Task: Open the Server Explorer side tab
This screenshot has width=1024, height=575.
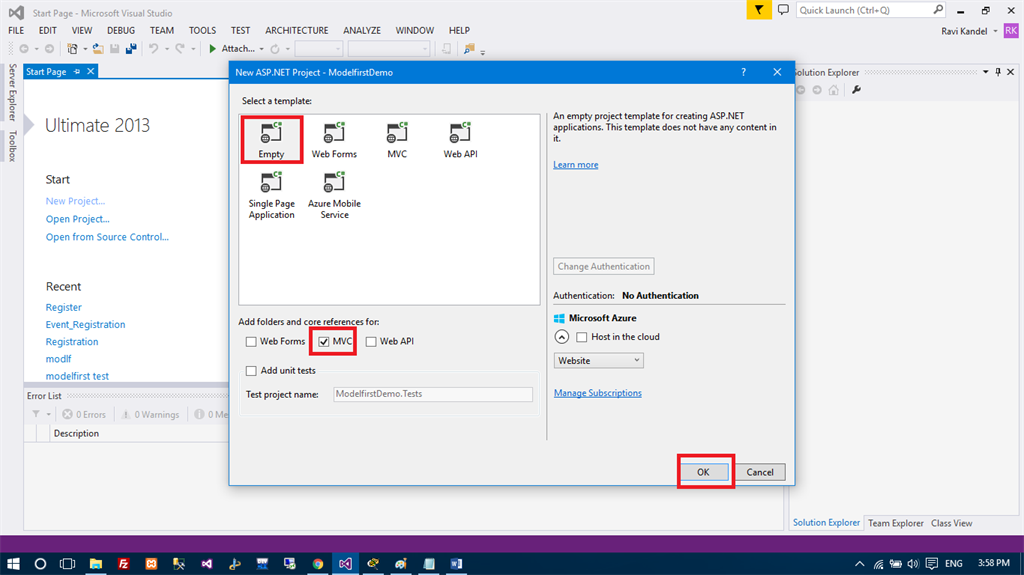Action: (12, 93)
